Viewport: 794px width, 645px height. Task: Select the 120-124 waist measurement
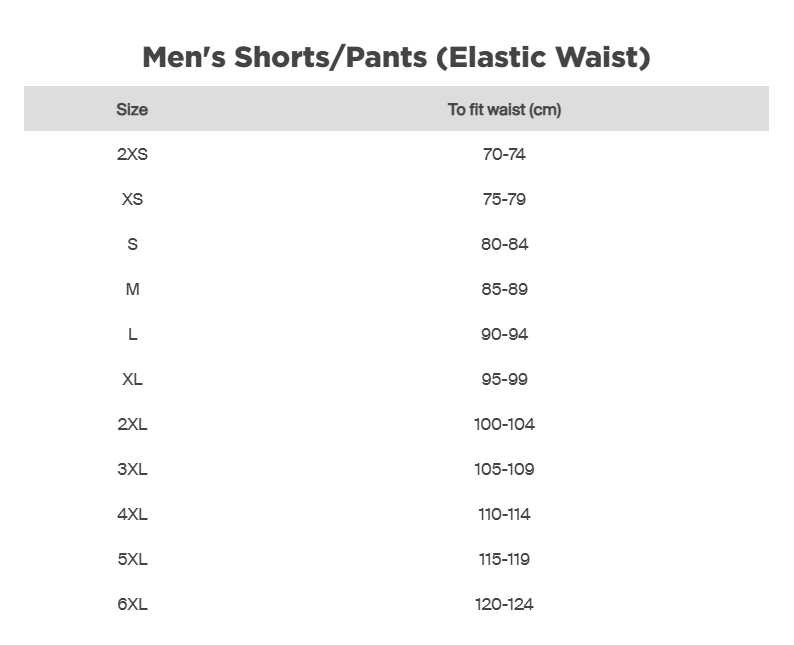click(504, 604)
